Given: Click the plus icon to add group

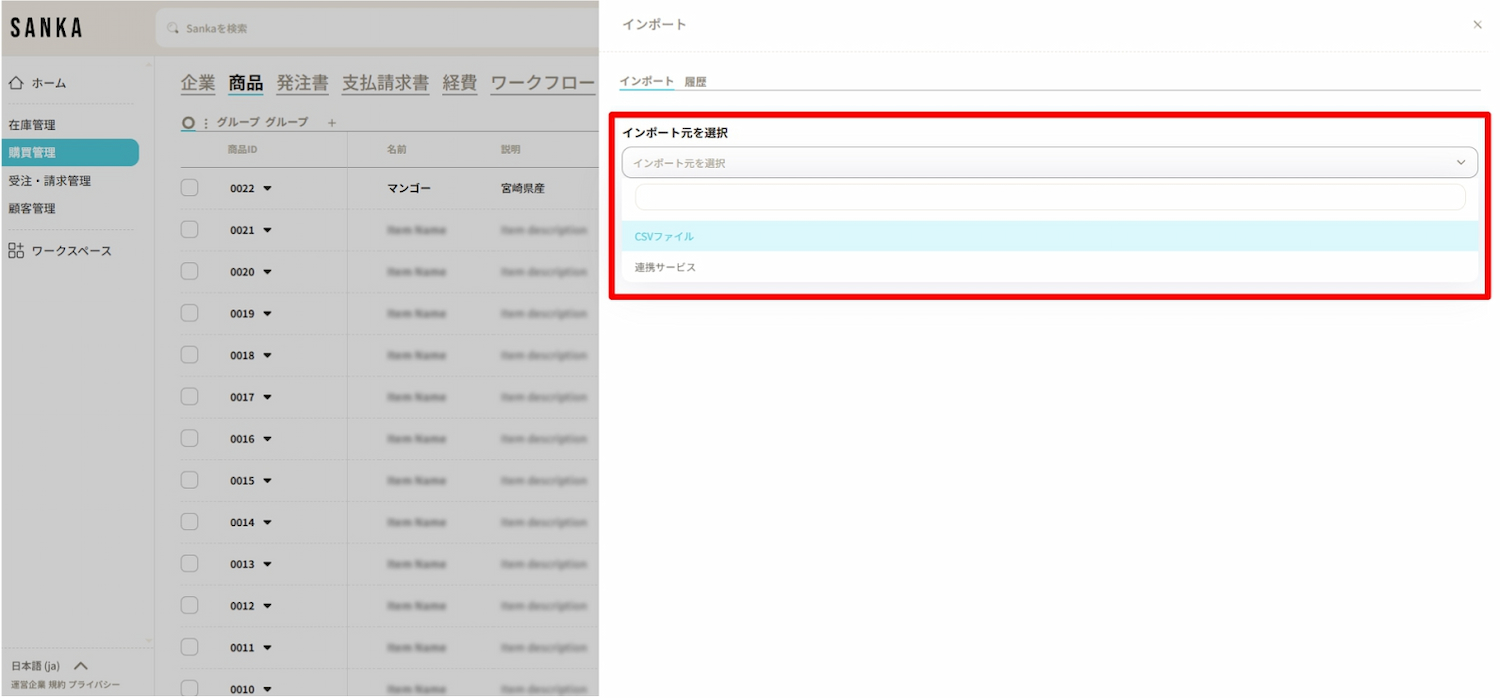Looking at the screenshot, I should coord(332,123).
